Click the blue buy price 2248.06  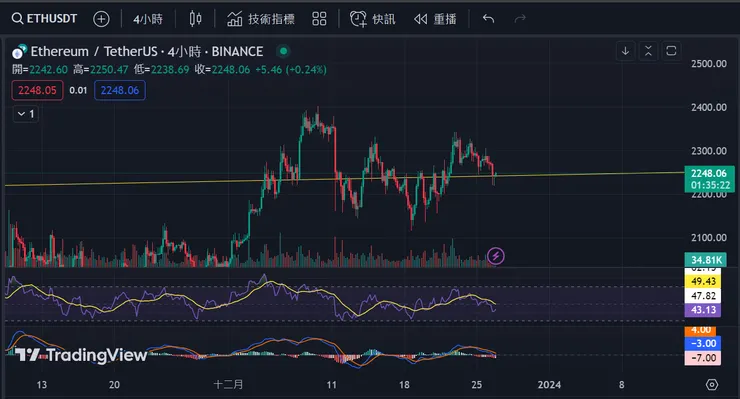pos(120,90)
